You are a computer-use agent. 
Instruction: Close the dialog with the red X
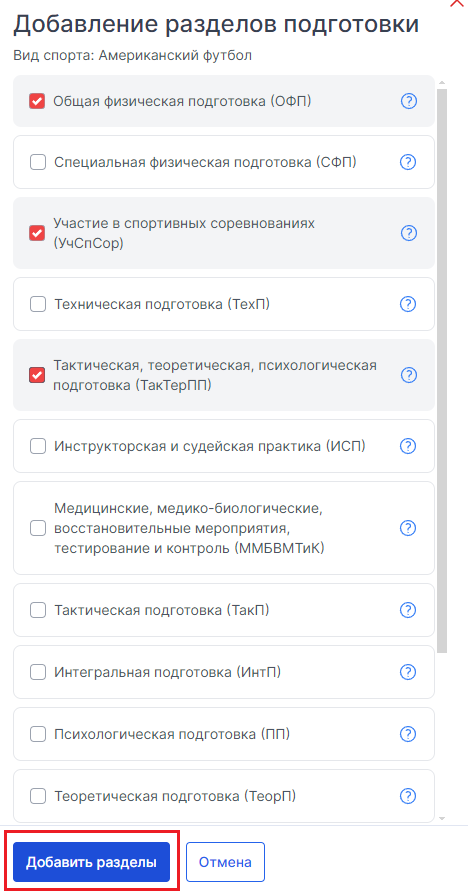pos(457,3)
